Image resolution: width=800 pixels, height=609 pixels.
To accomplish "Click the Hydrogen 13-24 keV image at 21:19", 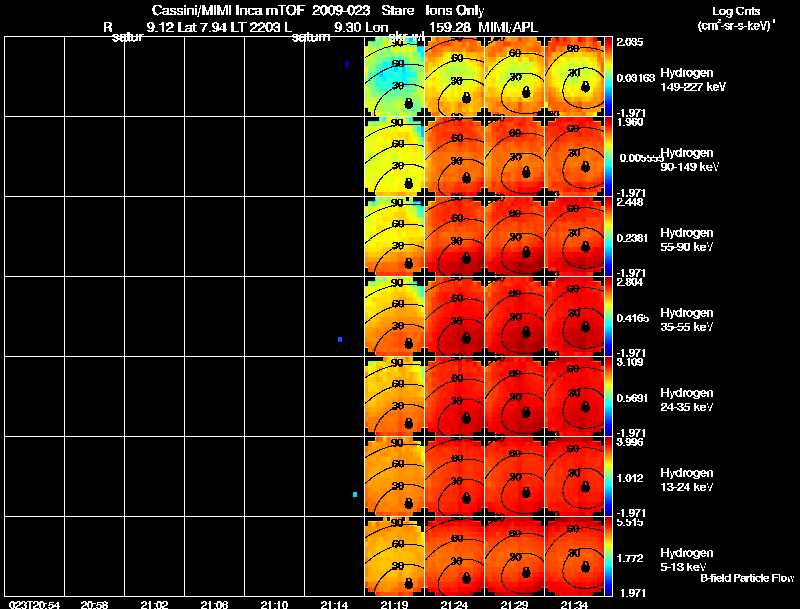I will 394,476.
